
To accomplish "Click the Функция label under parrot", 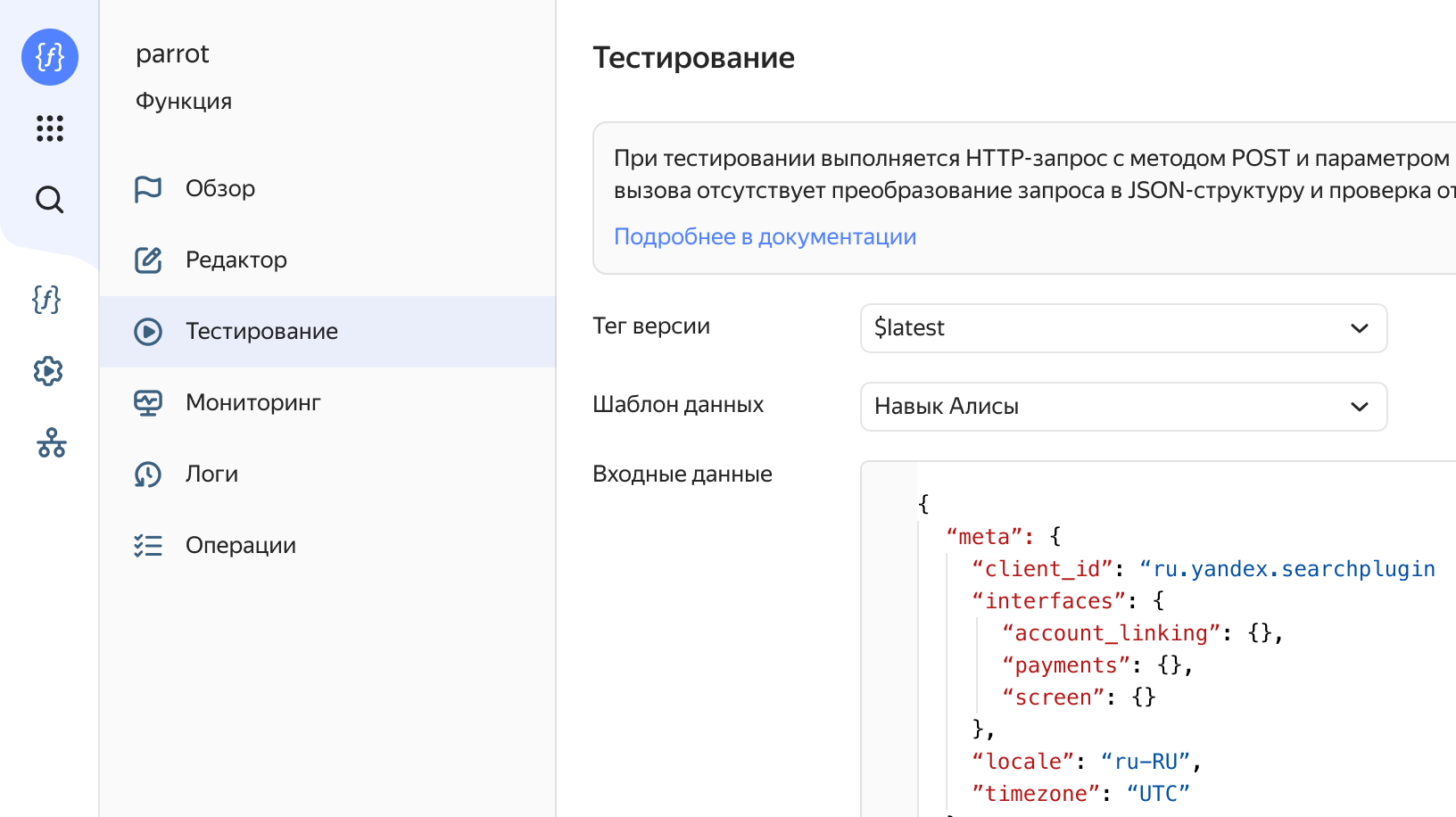I will pos(184,102).
